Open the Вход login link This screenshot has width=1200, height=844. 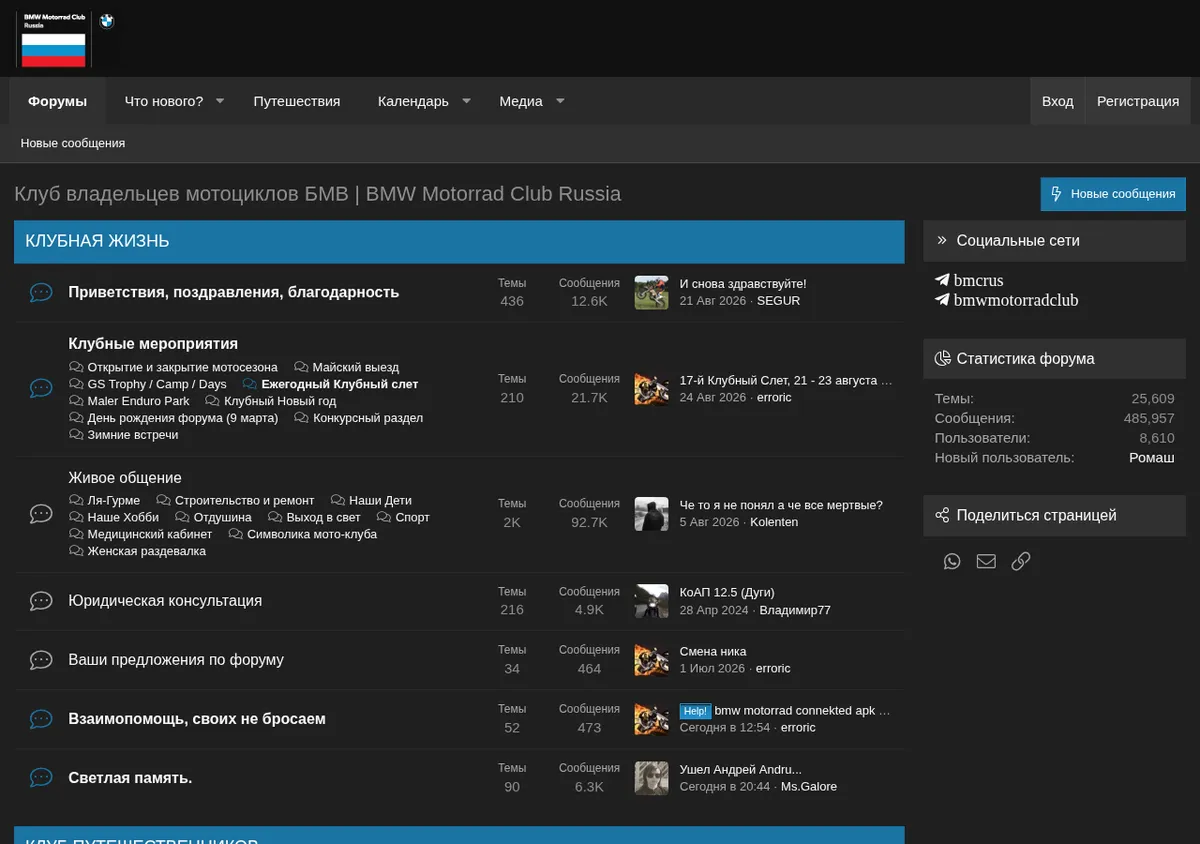pyautogui.click(x=1057, y=101)
